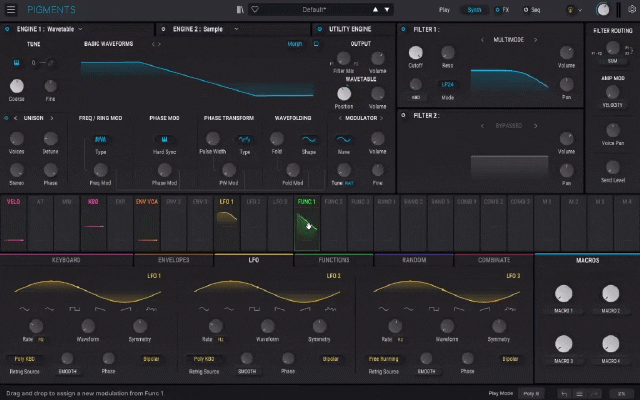This screenshot has height=400, width=640.
Task: Open the FUNCTIONS modulation tab
Action: click(334, 260)
